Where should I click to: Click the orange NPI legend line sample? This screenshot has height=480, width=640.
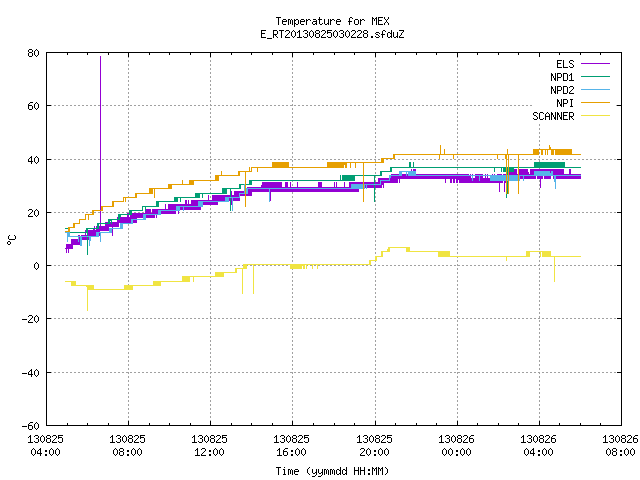[x=595, y=103]
